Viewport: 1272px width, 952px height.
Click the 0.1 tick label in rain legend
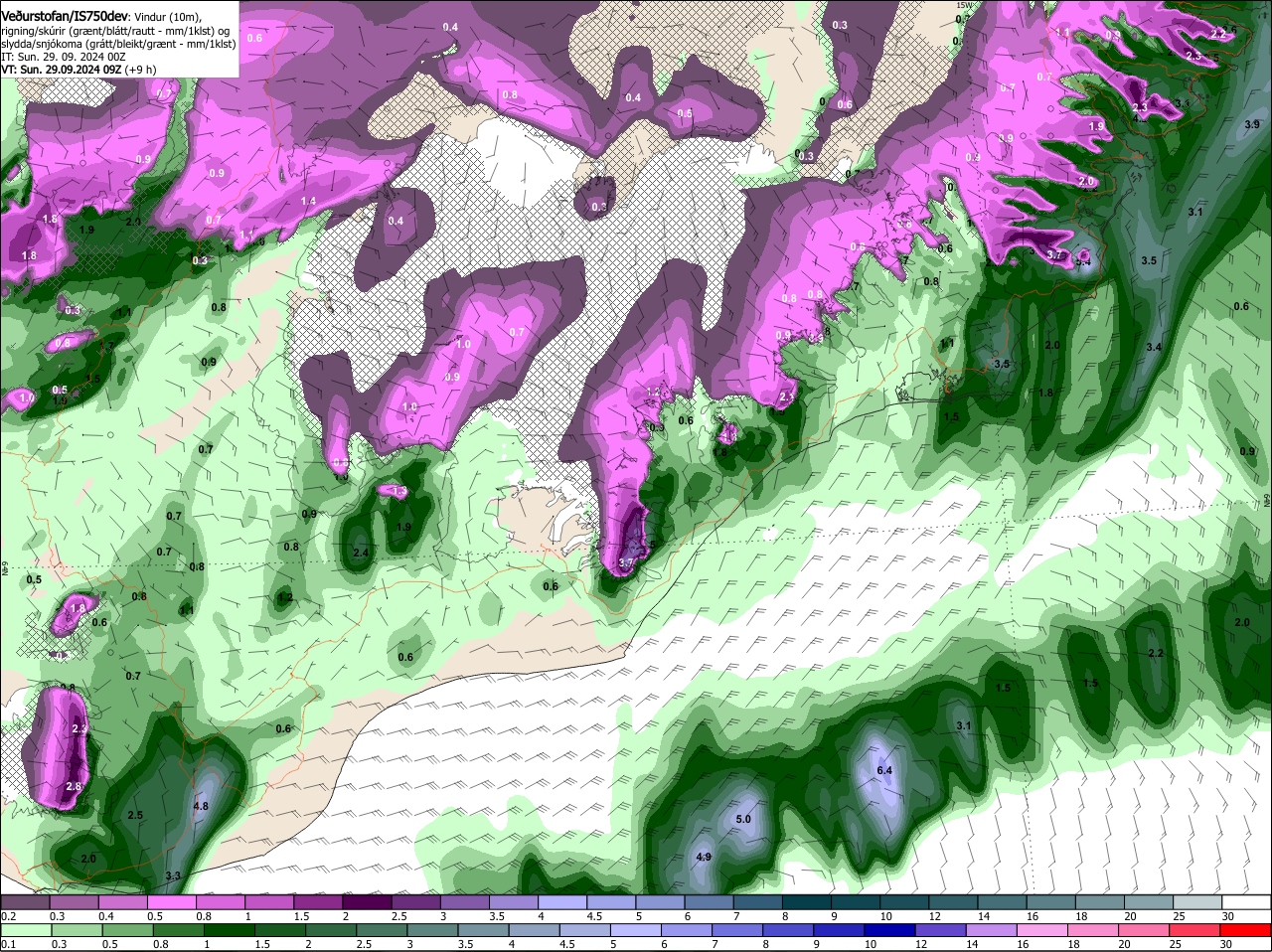pos(8,945)
